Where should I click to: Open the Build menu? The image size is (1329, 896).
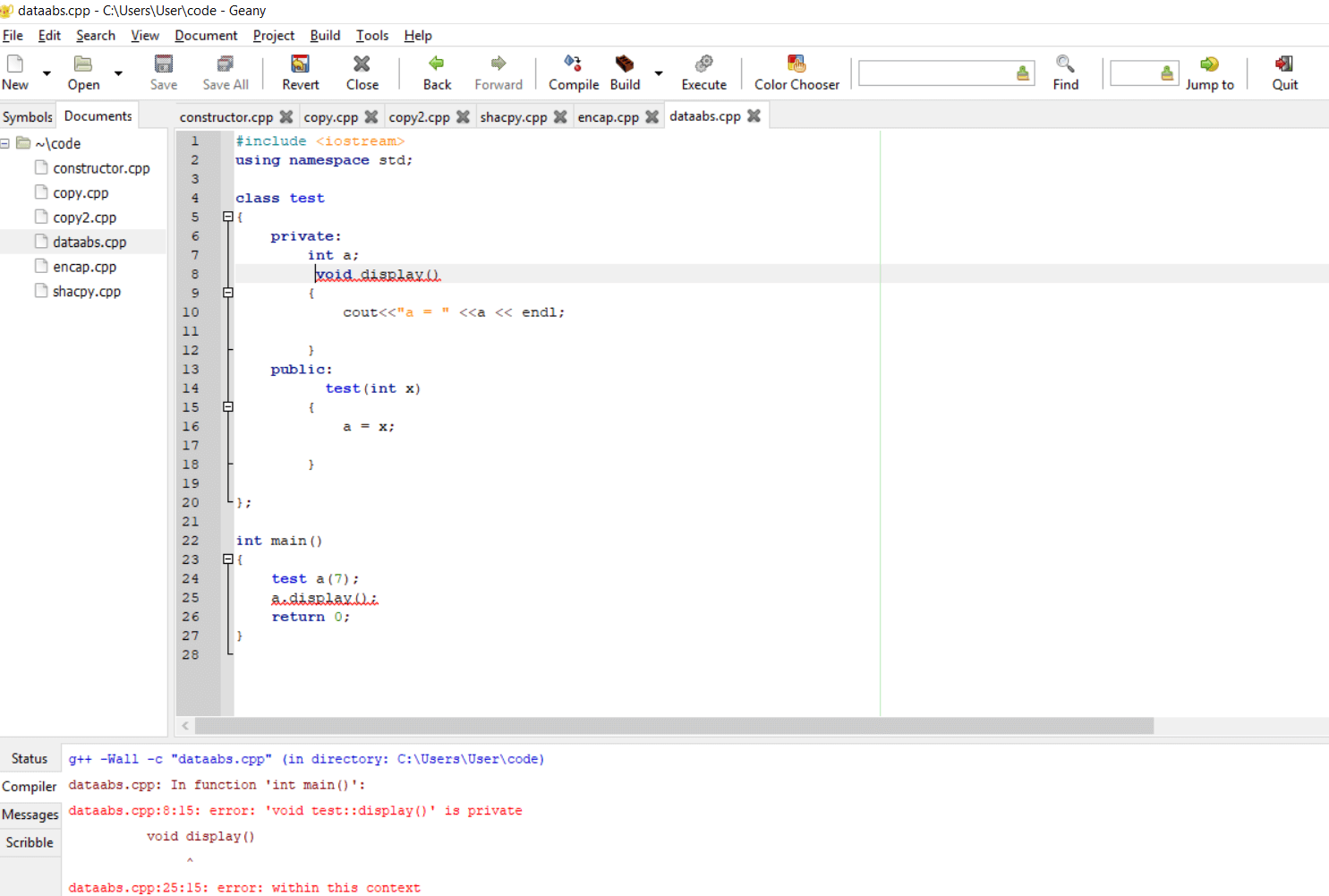(x=325, y=35)
